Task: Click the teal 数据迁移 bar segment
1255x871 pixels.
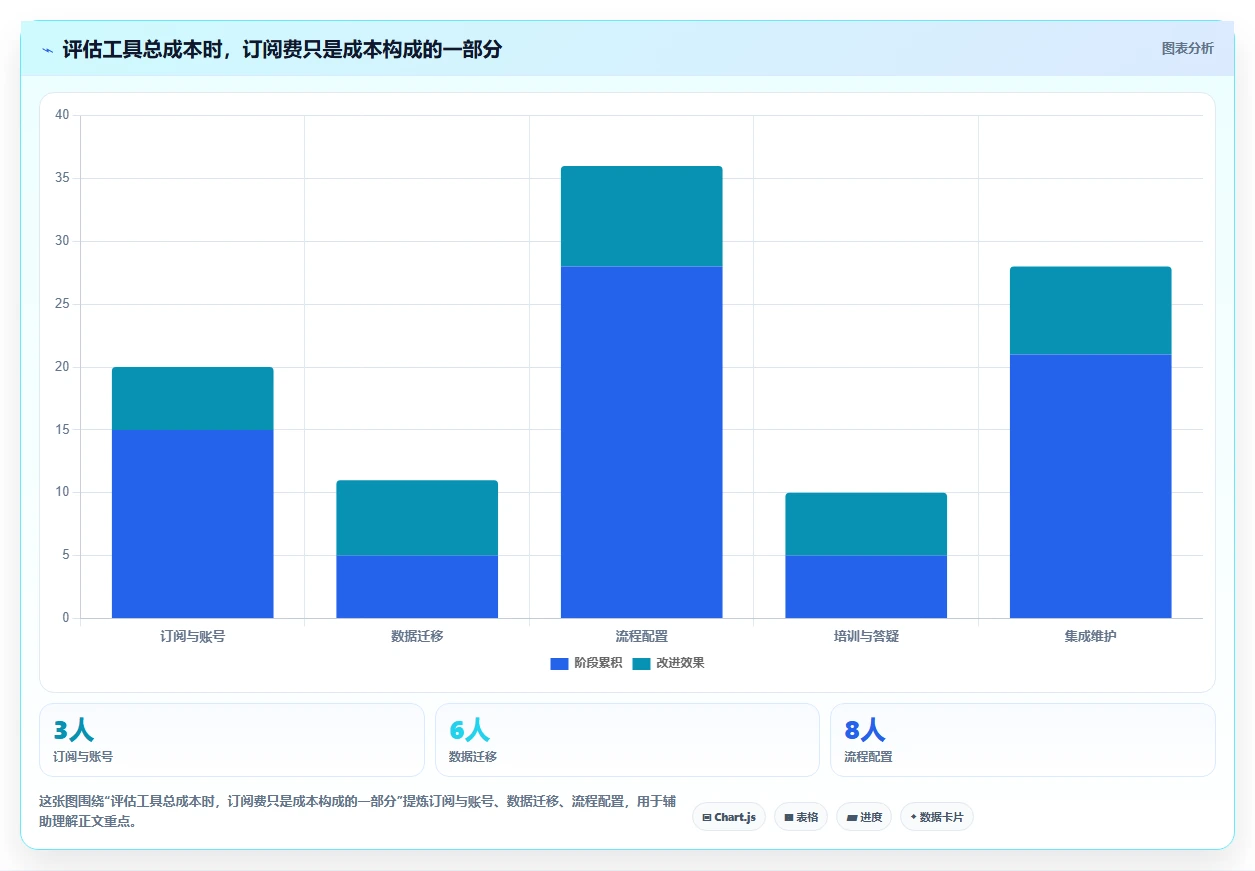Action: (x=417, y=518)
